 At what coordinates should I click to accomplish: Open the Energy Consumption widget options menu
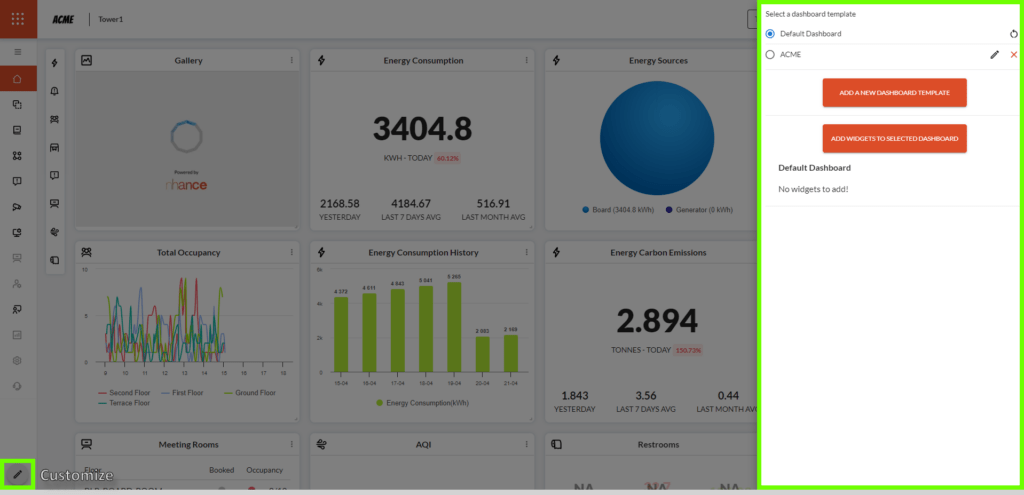(527, 61)
